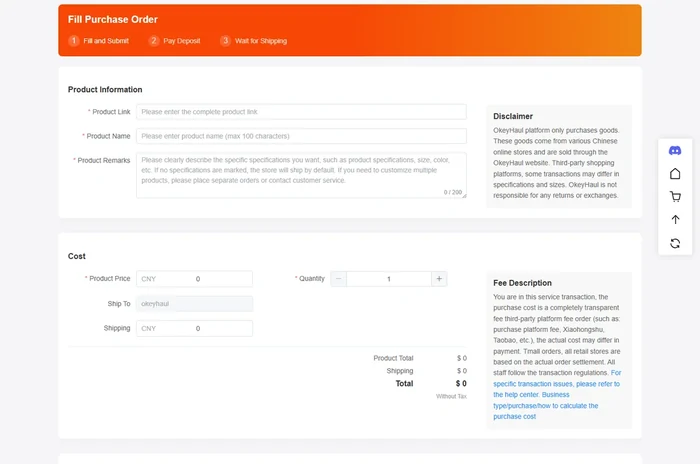Click the 0 / 200 character counter

[x=452, y=192]
